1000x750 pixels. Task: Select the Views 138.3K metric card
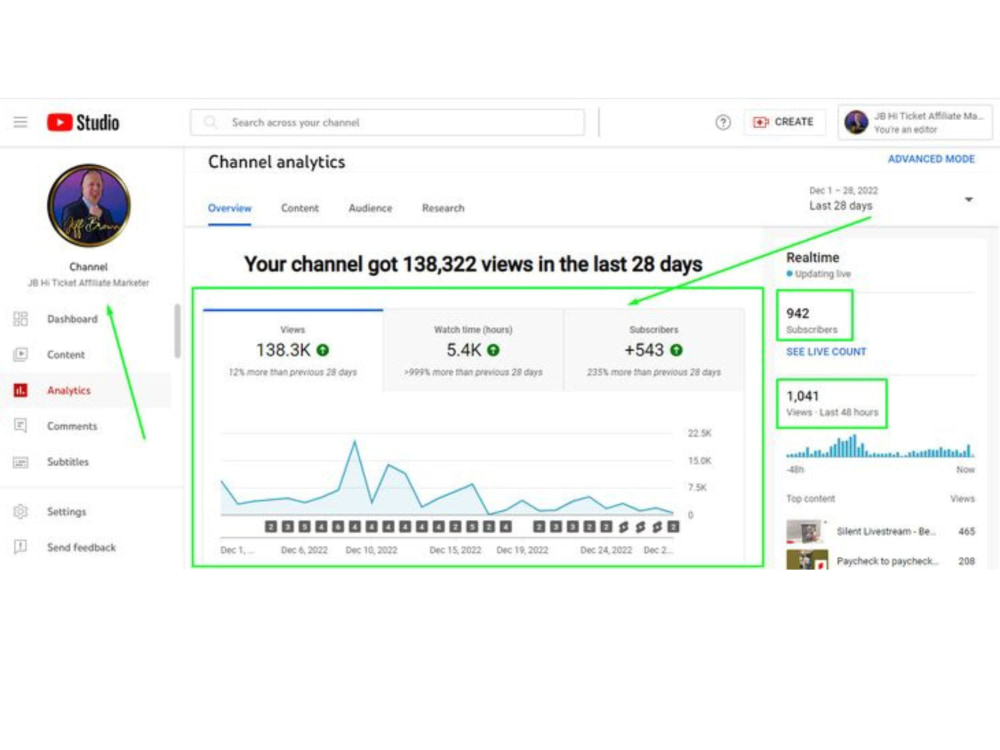293,349
